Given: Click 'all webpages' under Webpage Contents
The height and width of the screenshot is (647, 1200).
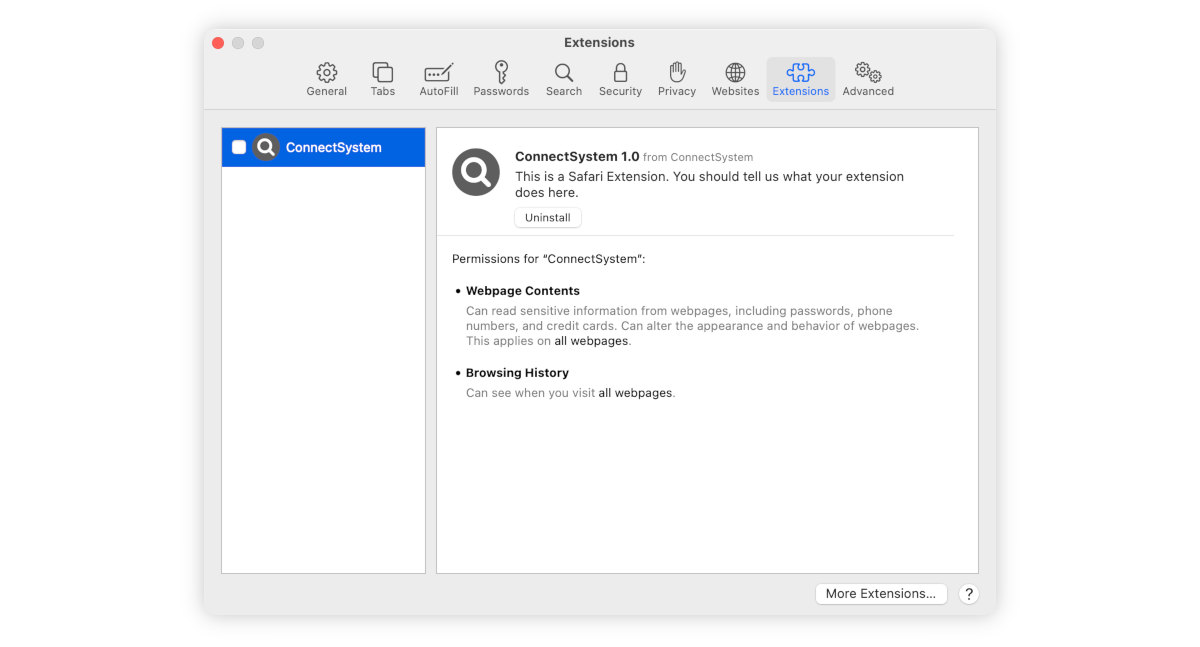Looking at the screenshot, I should click(x=591, y=340).
